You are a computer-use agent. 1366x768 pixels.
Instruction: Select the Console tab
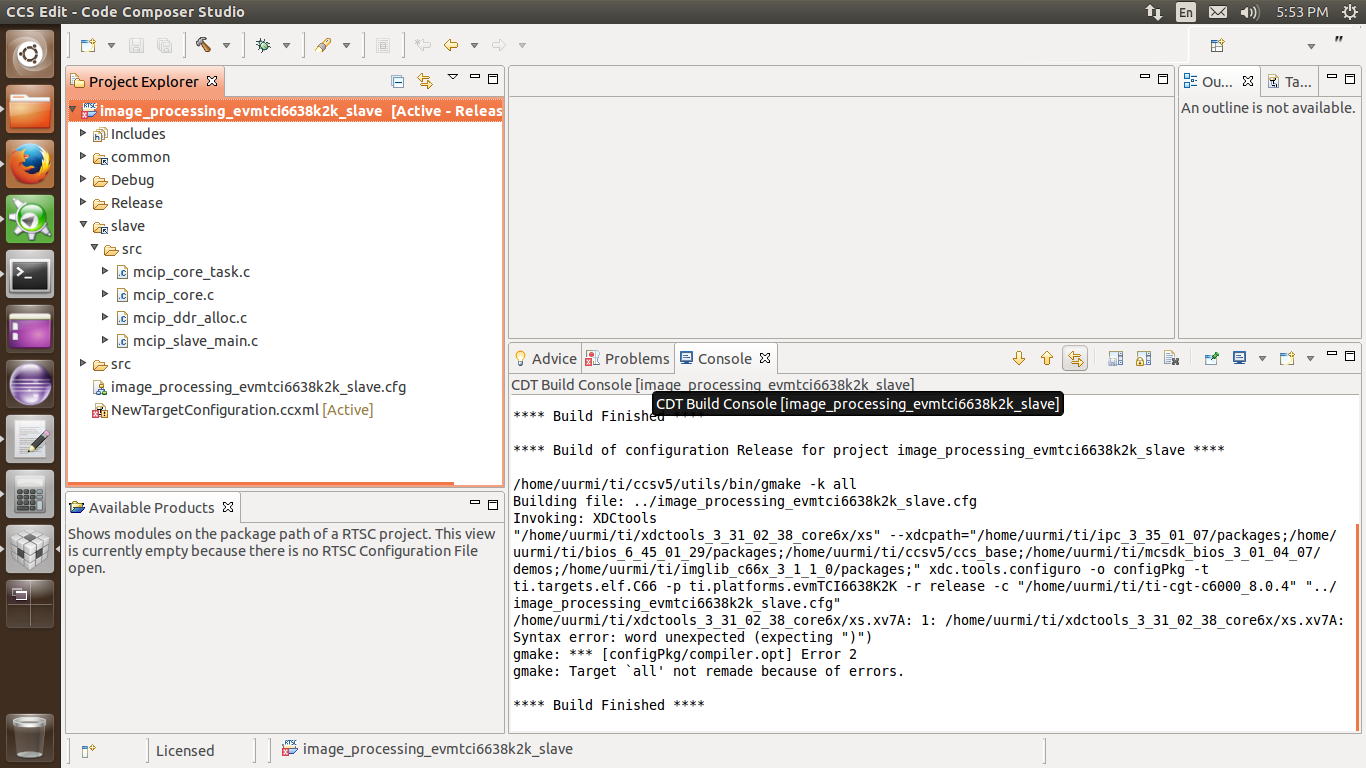(x=725, y=358)
